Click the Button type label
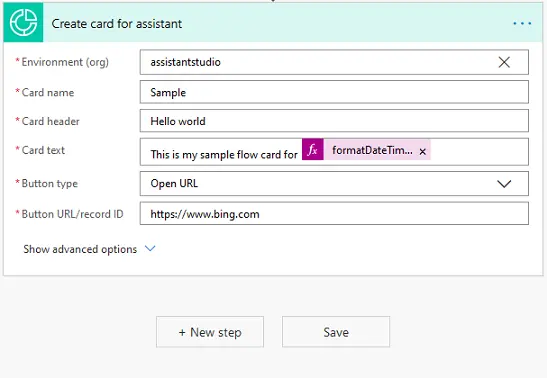The height and width of the screenshot is (378, 547). click(50, 183)
